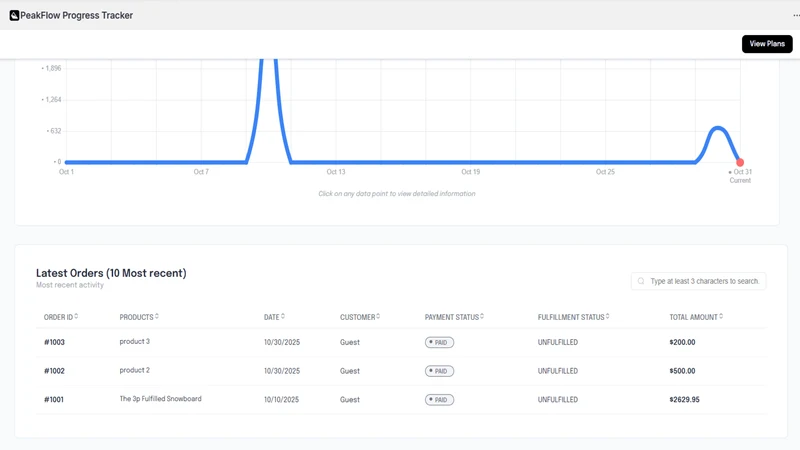The height and width of the screenshot is (450, 800).
Task: Click the PAID badge for order #1002
Action: (439, 371)
